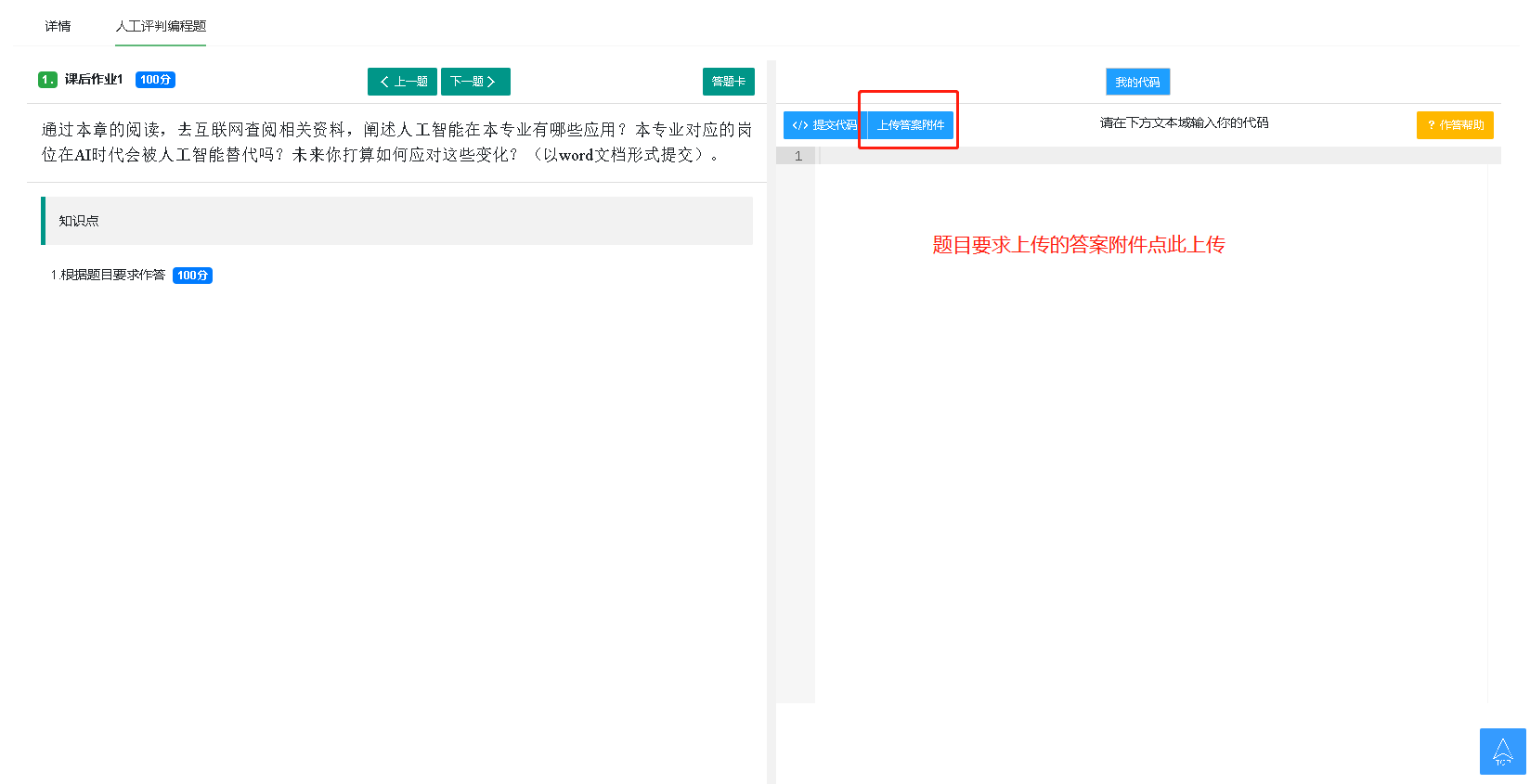Select the 根据题目要求作答 knowledge point
Screen dimensions: 1530x784
click(x=111, y=276)
